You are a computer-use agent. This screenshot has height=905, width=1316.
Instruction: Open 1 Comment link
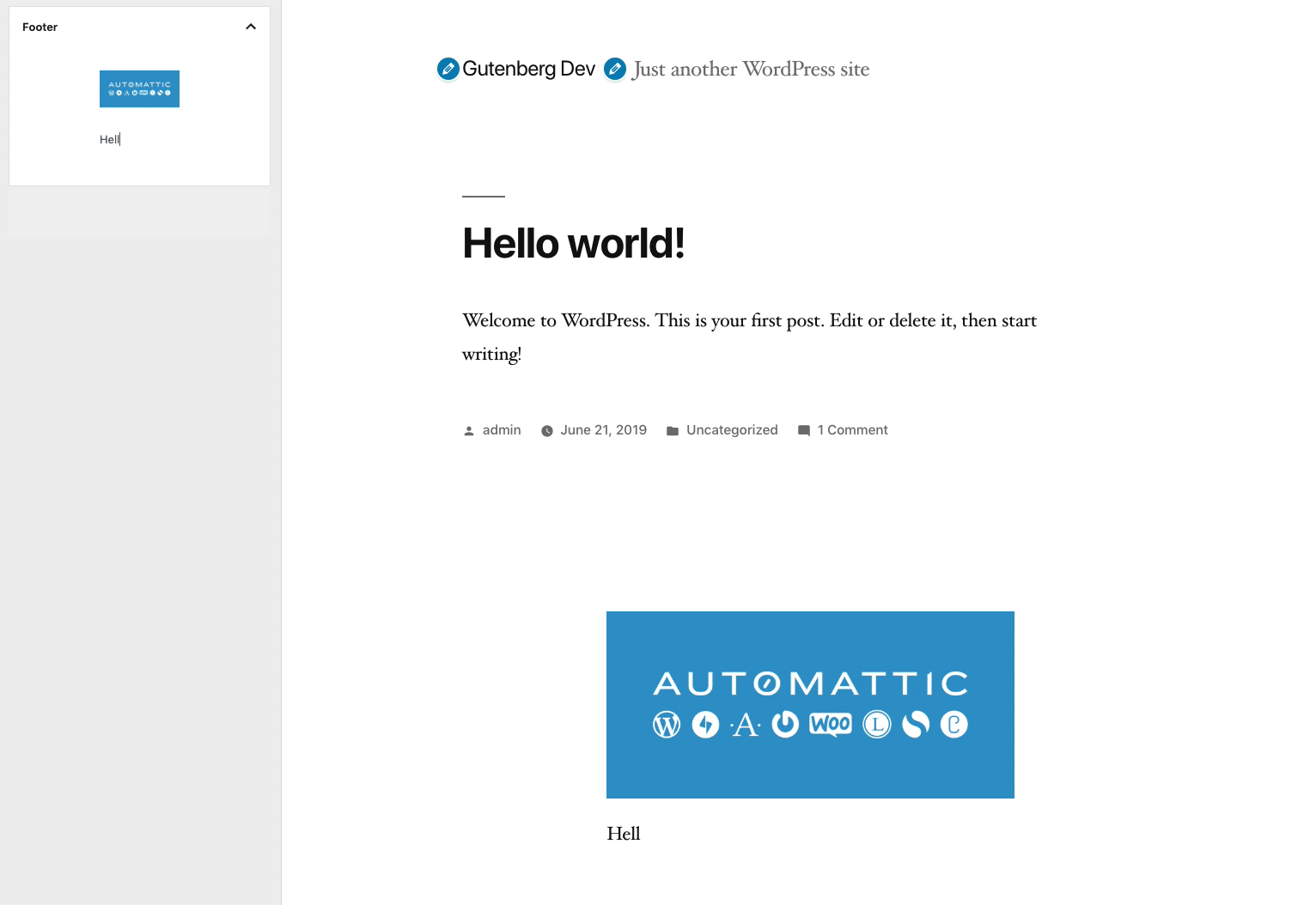click(852, 430)
